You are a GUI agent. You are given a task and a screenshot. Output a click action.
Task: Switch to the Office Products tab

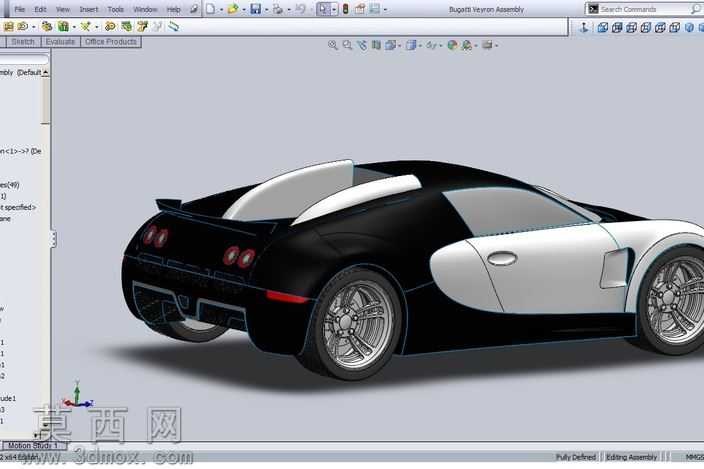click(110, 41)
